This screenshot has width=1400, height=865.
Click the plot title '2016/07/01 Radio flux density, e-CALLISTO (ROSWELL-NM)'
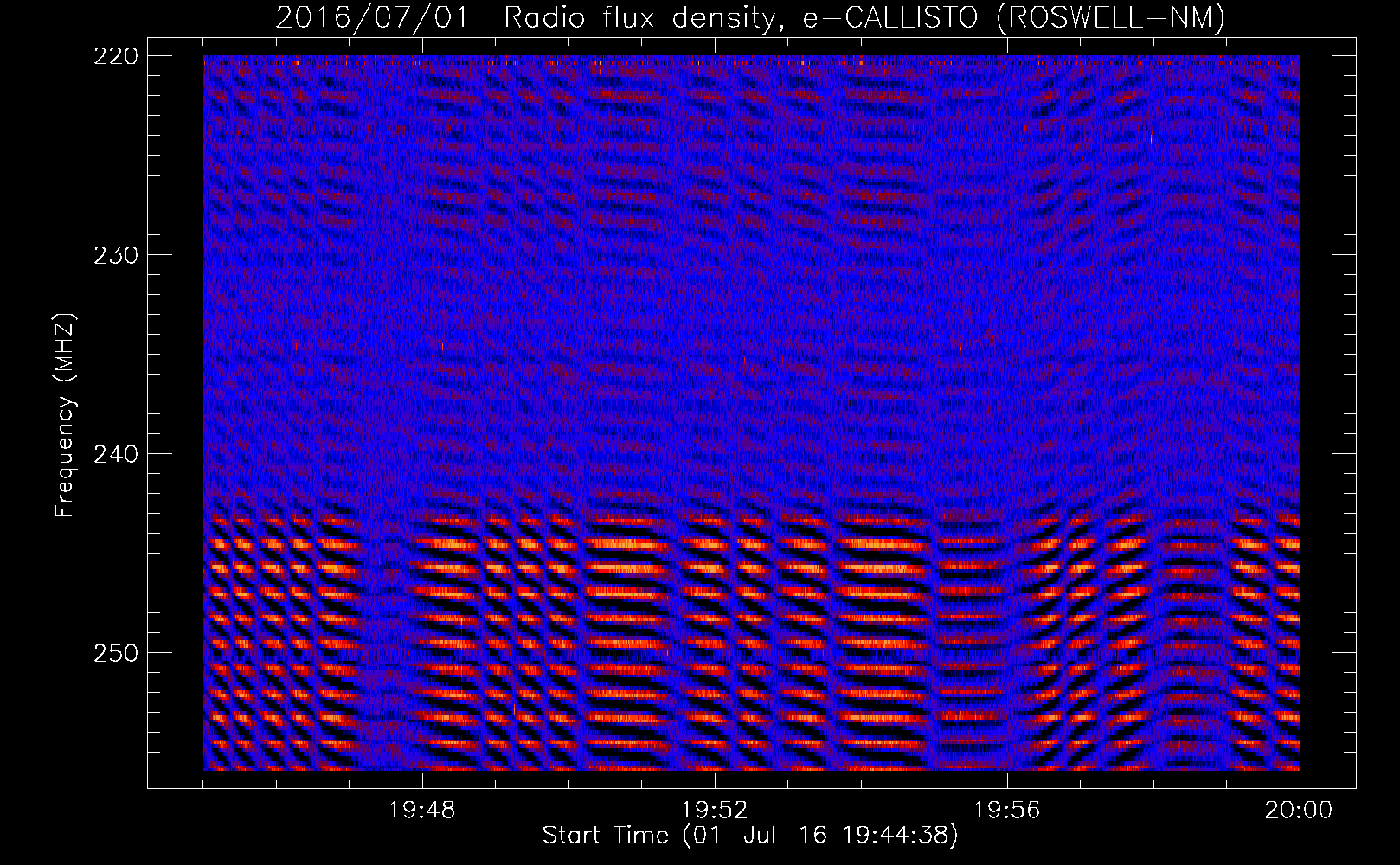pyautogui.click(x=750, y=18)
